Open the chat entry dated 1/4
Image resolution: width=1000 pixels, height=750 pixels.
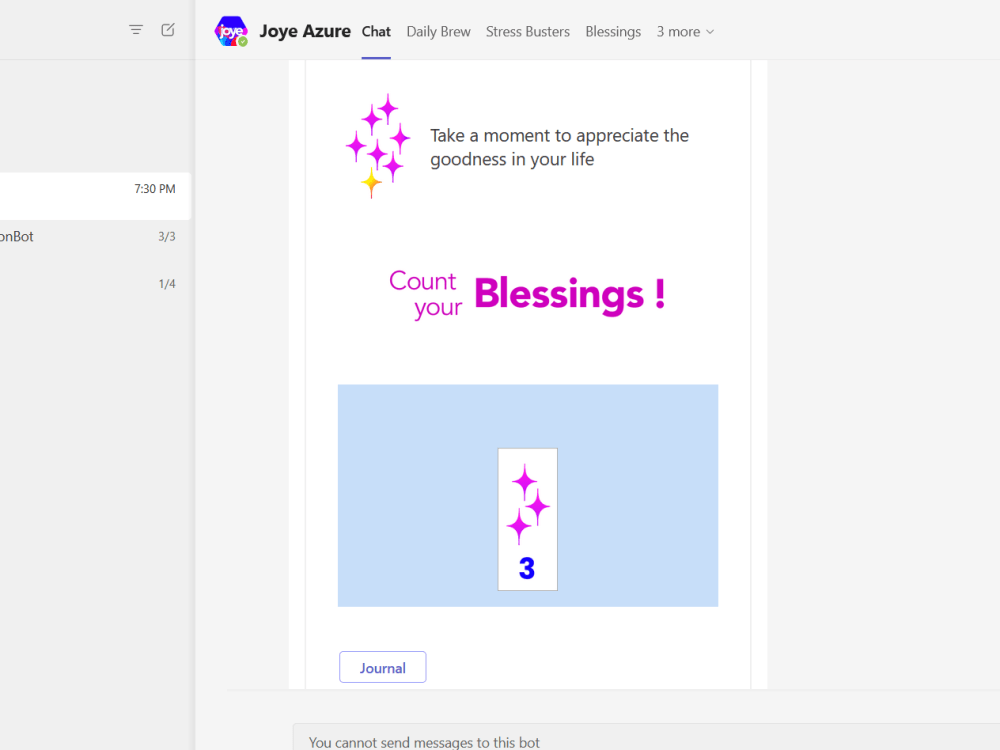[x=95, y=284]
